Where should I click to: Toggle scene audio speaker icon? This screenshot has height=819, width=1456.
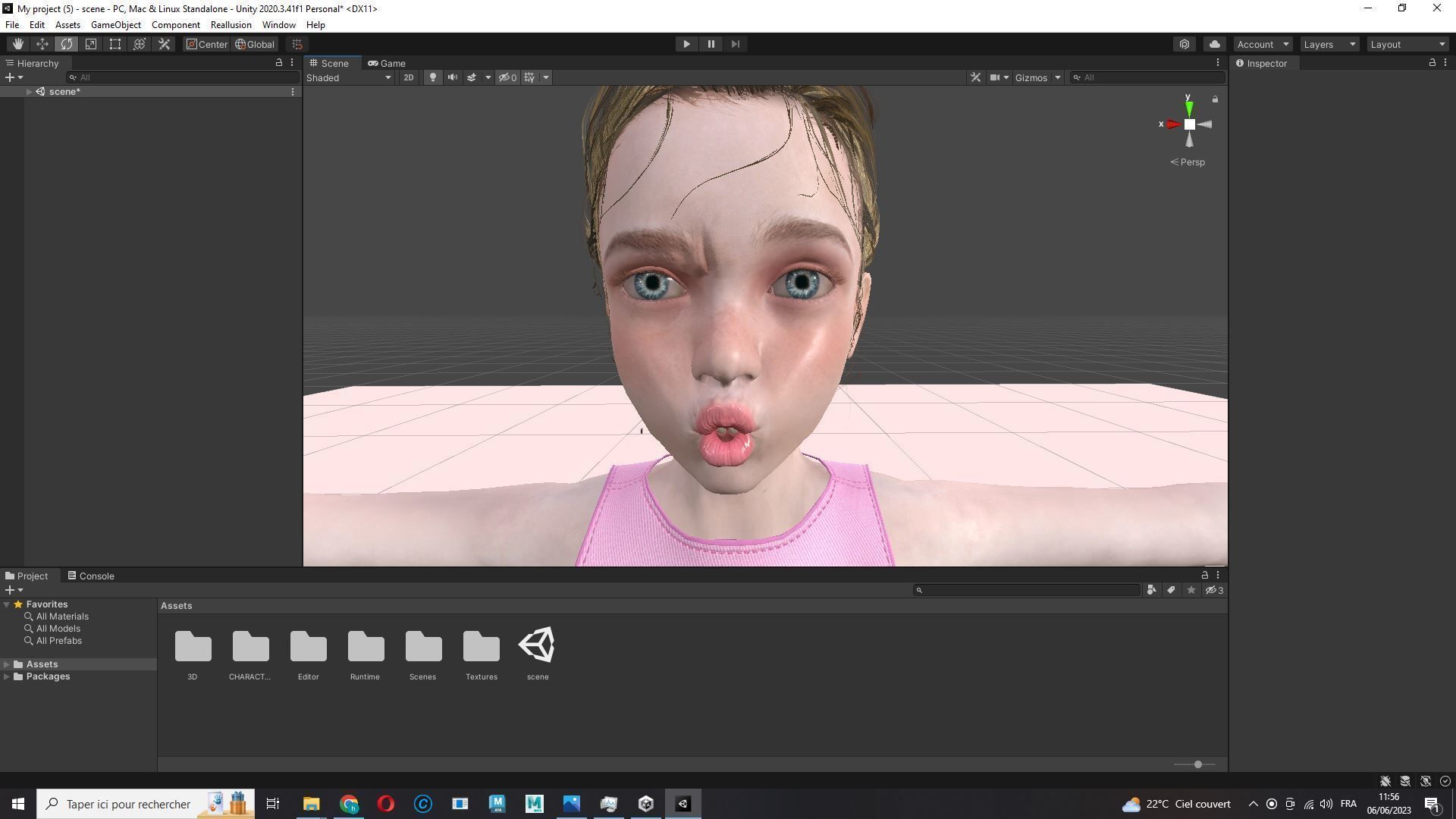pyautogui.click(x=453, y=77)
